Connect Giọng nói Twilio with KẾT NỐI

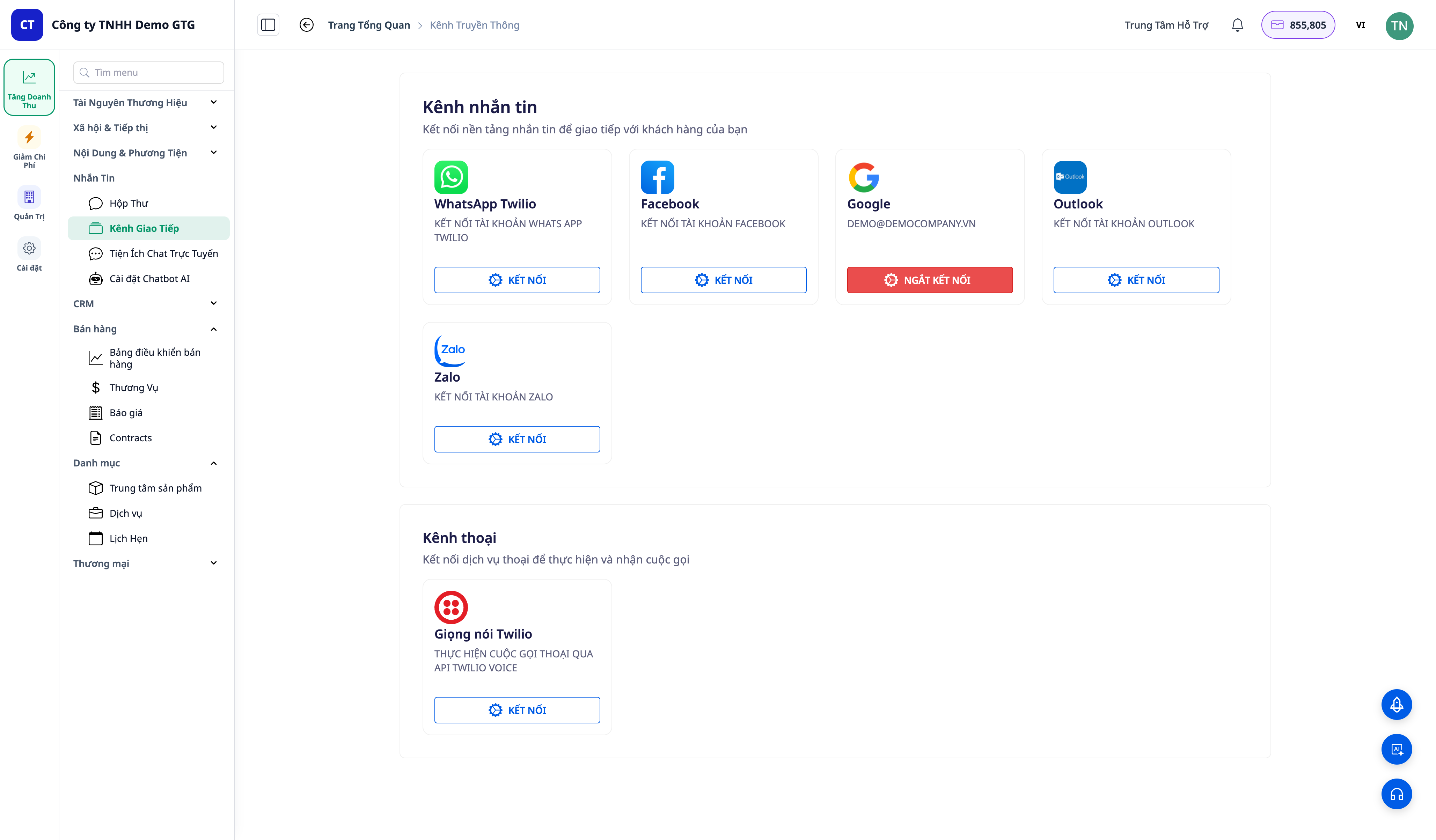(x=517, y=710)
